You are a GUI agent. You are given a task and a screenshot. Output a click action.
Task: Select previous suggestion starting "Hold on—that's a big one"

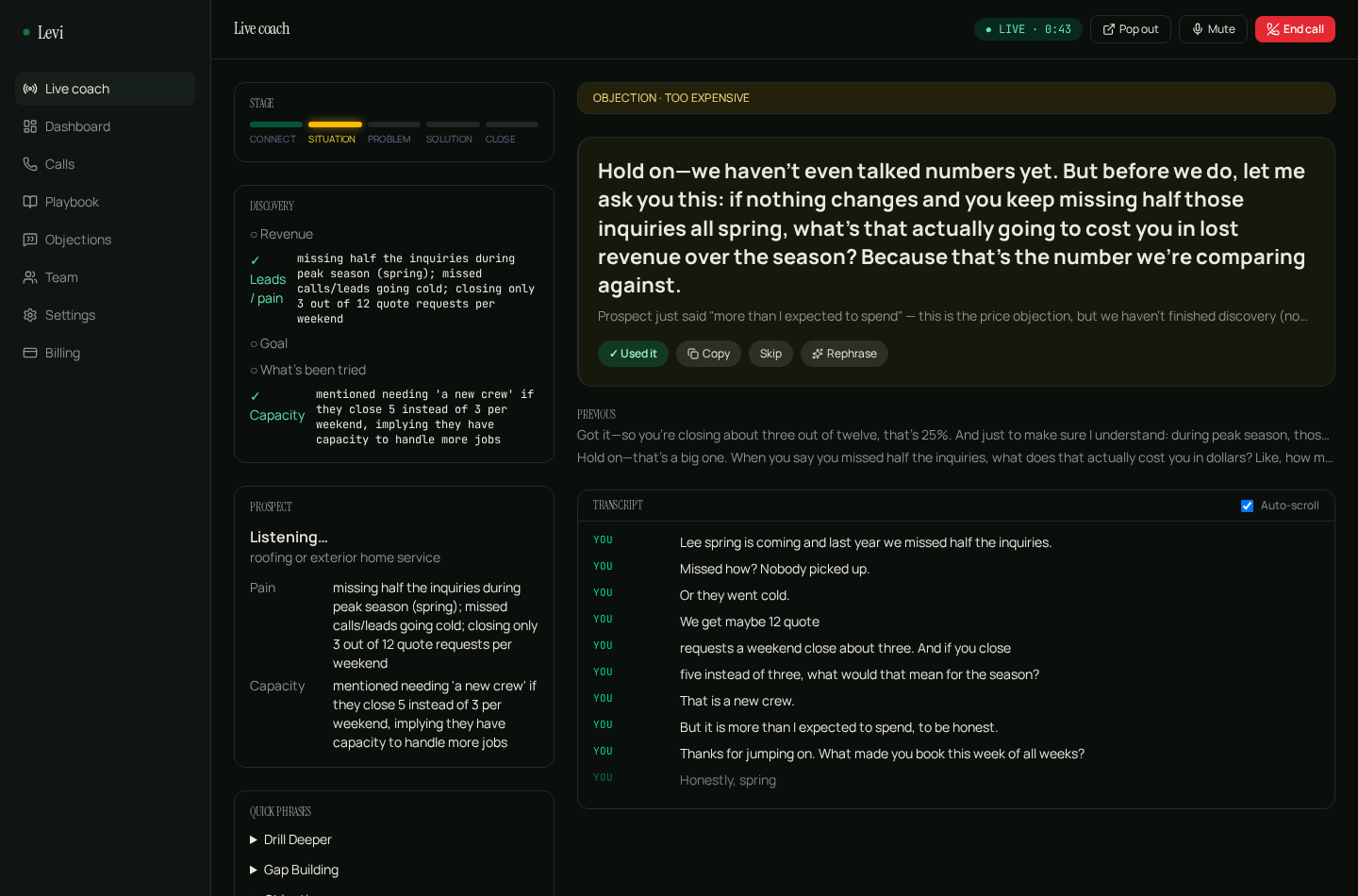[956, 457]
